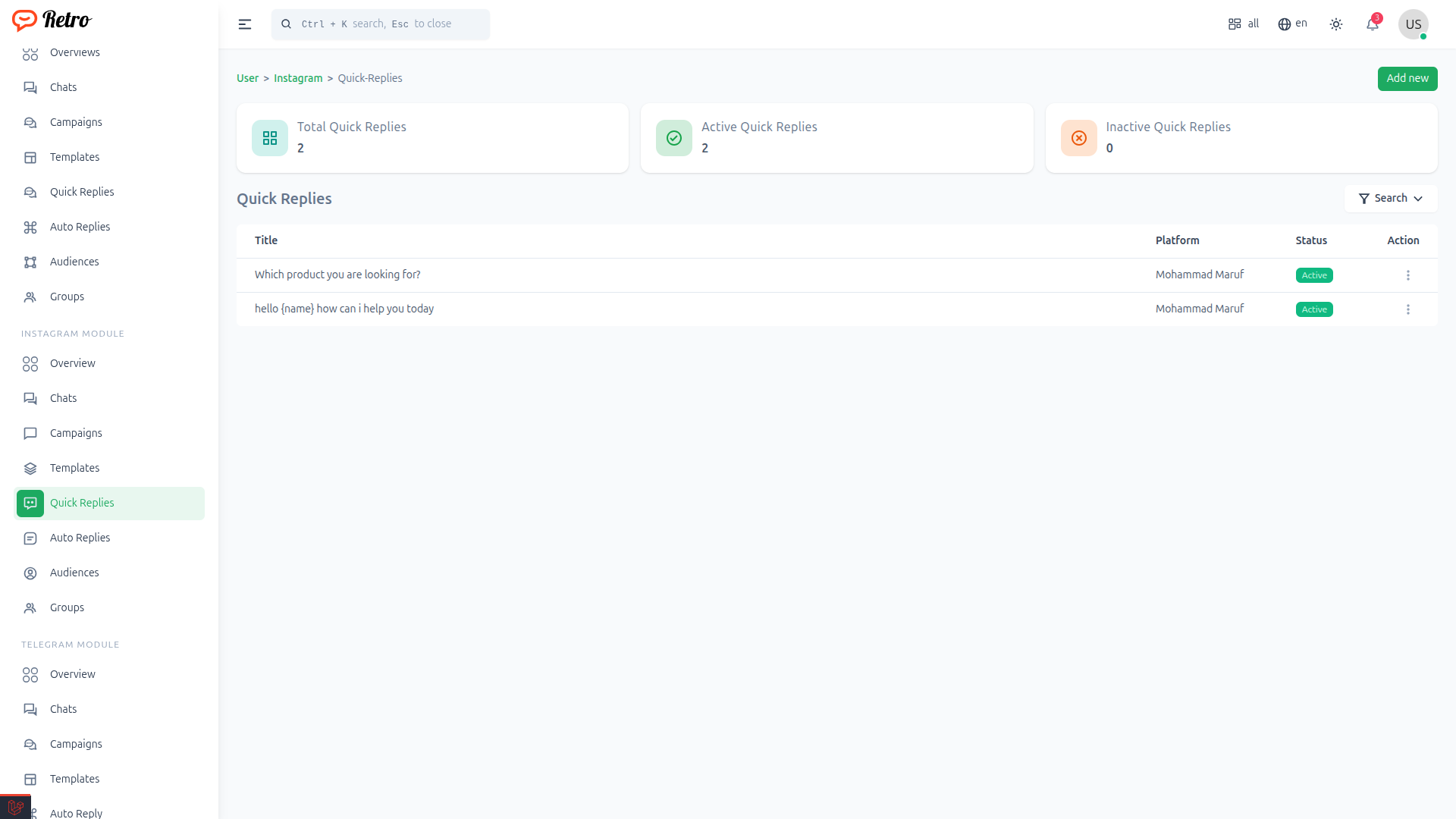1456x819 pixels.
Task: Open Instagram module Audiences
Action: [74, 573]
